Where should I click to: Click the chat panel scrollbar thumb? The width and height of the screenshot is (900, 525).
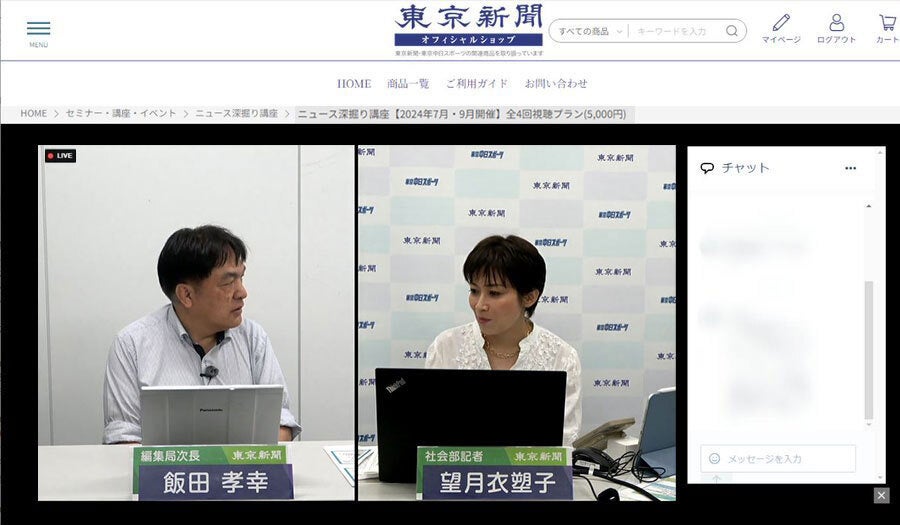(869, 350)
